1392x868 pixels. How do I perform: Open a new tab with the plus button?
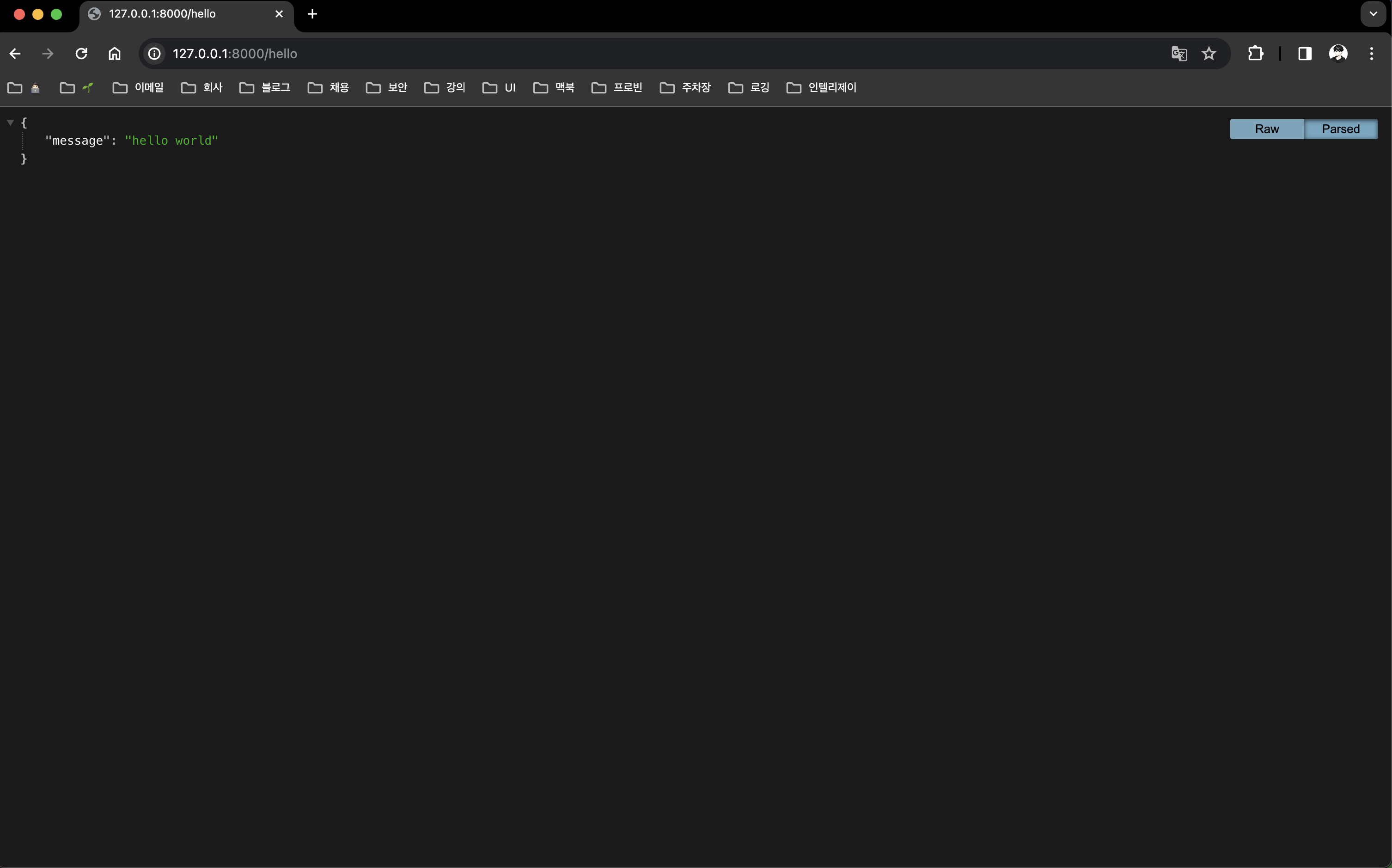[x=312, y=14]
